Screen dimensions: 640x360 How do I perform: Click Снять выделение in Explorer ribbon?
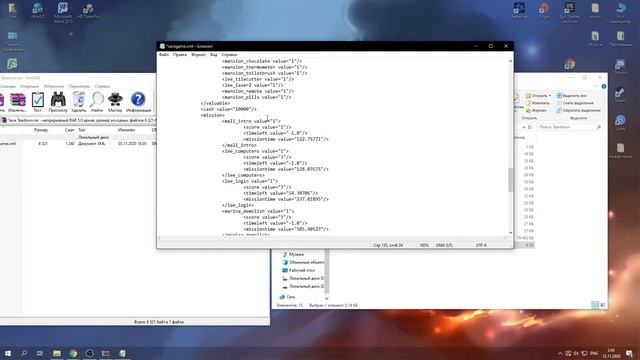(575, 103)
